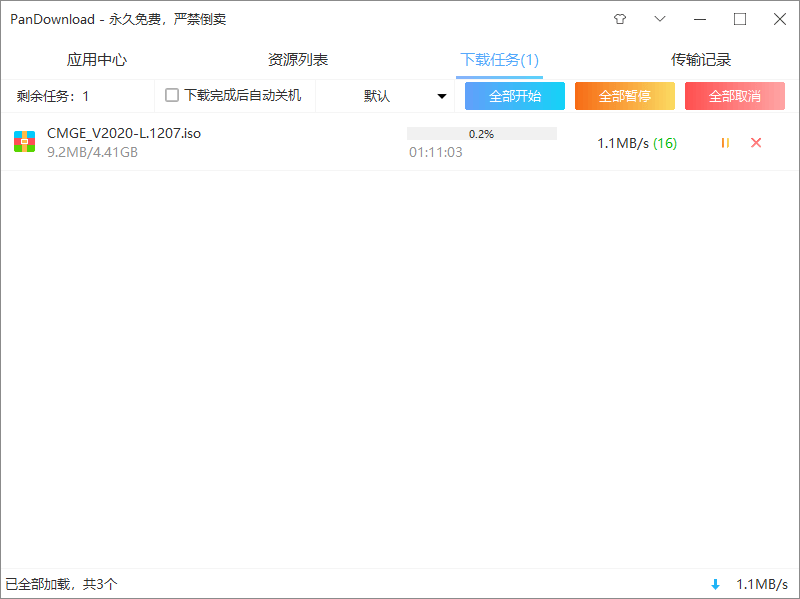Viewport: 800px width, 599px height.
Task: Click the 1.1MB/s (16) speed indicator
Action: (x=636, y=143)
